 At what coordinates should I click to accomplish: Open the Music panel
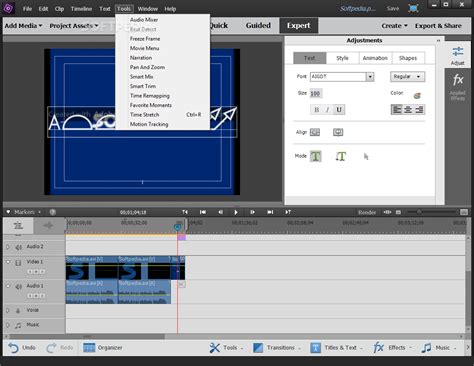coord(438,348)
